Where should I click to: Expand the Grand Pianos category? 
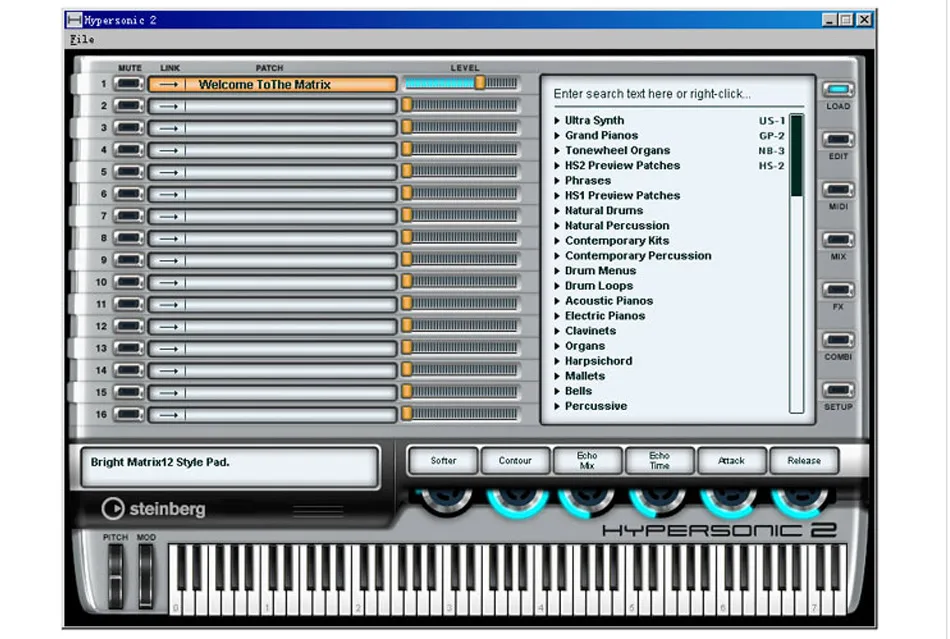pyautogui.click(x=557, y=136)
